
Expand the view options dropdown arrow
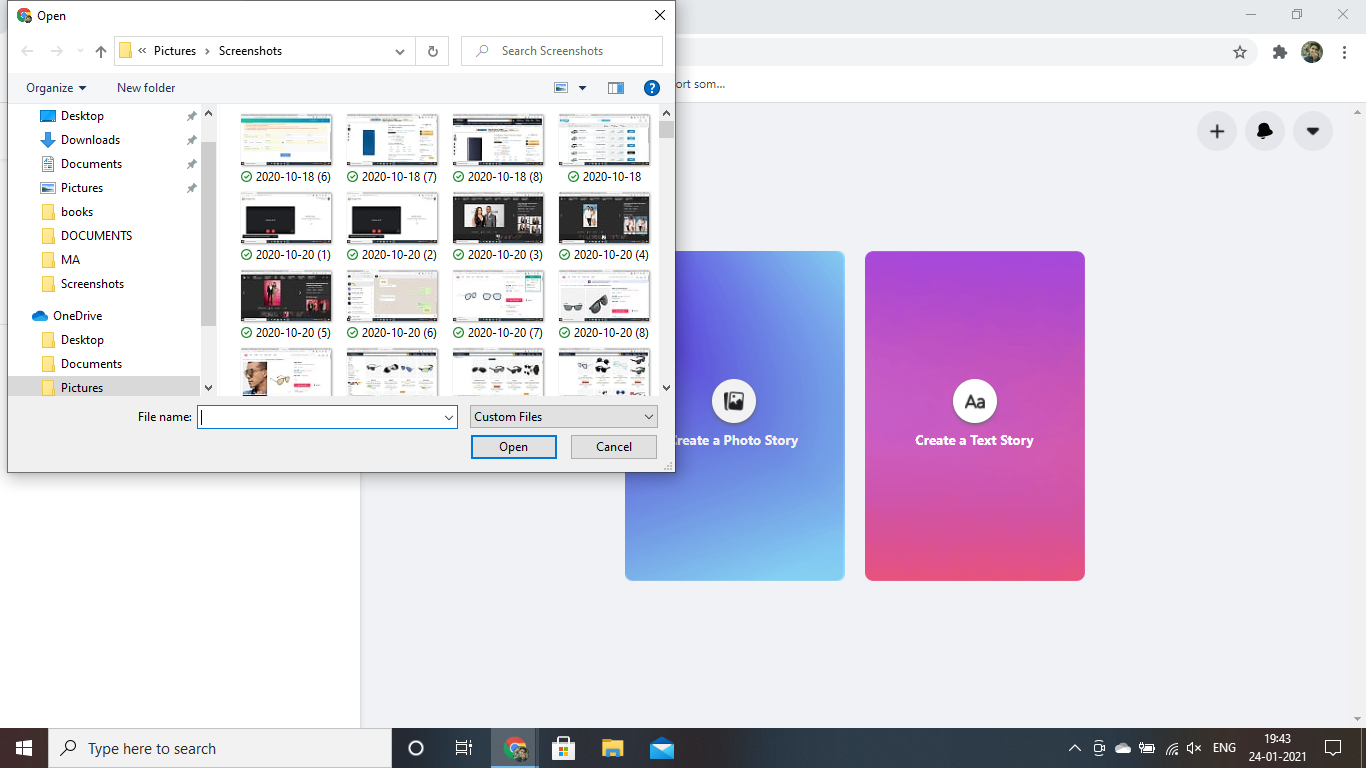tap(582, 88)
